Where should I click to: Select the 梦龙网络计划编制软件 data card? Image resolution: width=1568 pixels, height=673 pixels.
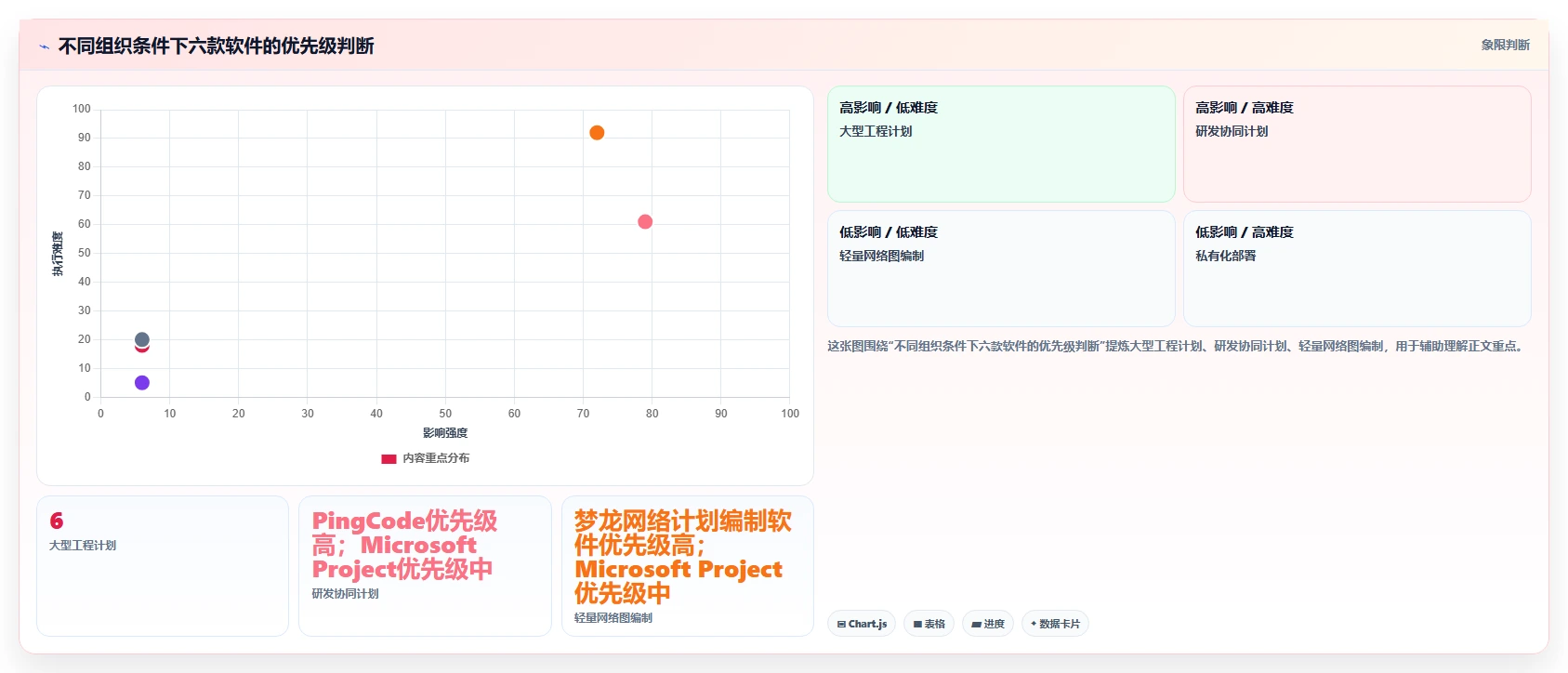(688, 566)
